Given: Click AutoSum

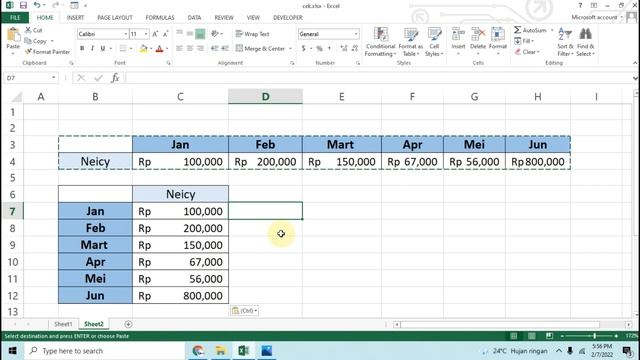Looking at the screenshot, I should click(x=530, y=30).
